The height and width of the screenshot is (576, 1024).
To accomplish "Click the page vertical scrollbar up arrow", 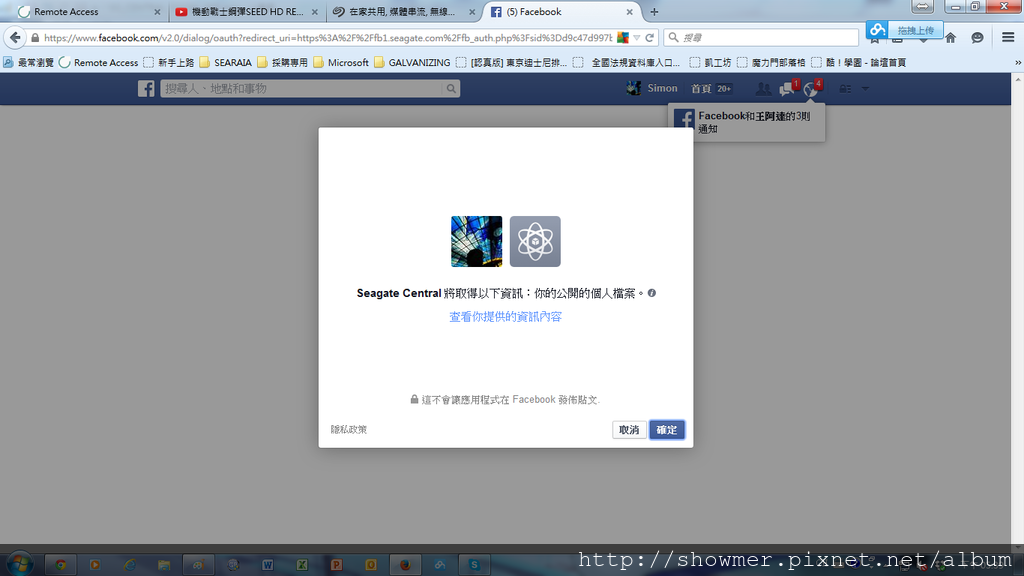I will 1018,79.
